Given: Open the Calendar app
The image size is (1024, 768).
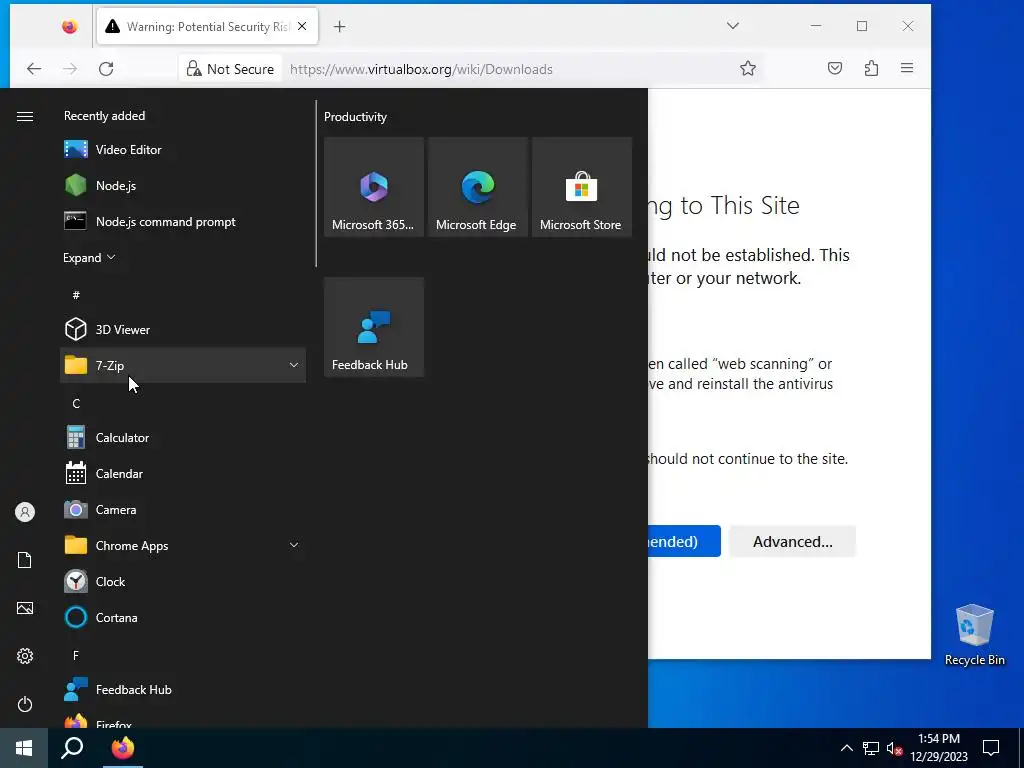Looking at the screenshot, I should click(183, 473).
